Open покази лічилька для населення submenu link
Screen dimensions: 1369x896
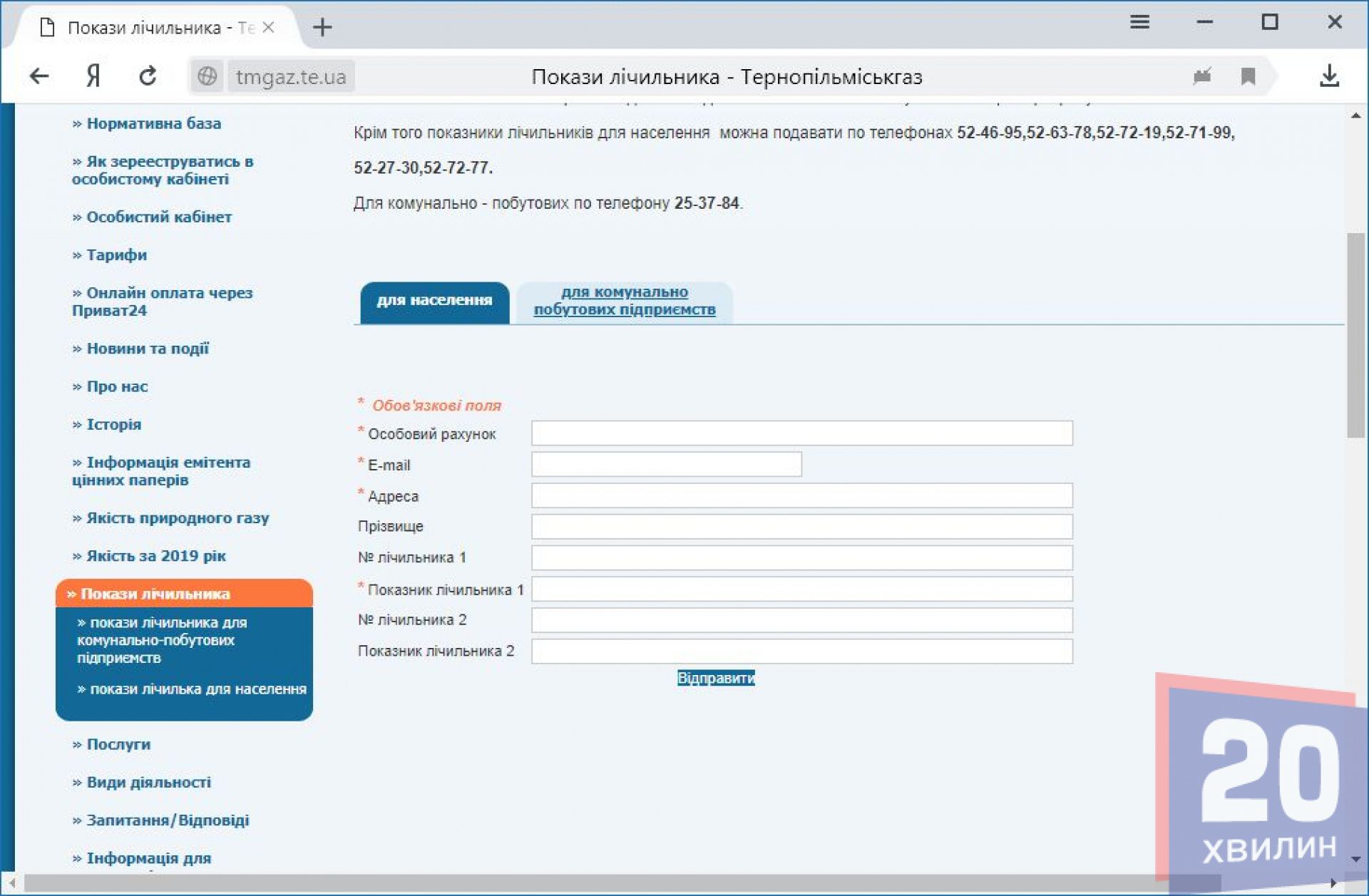(x=198, y=689)
